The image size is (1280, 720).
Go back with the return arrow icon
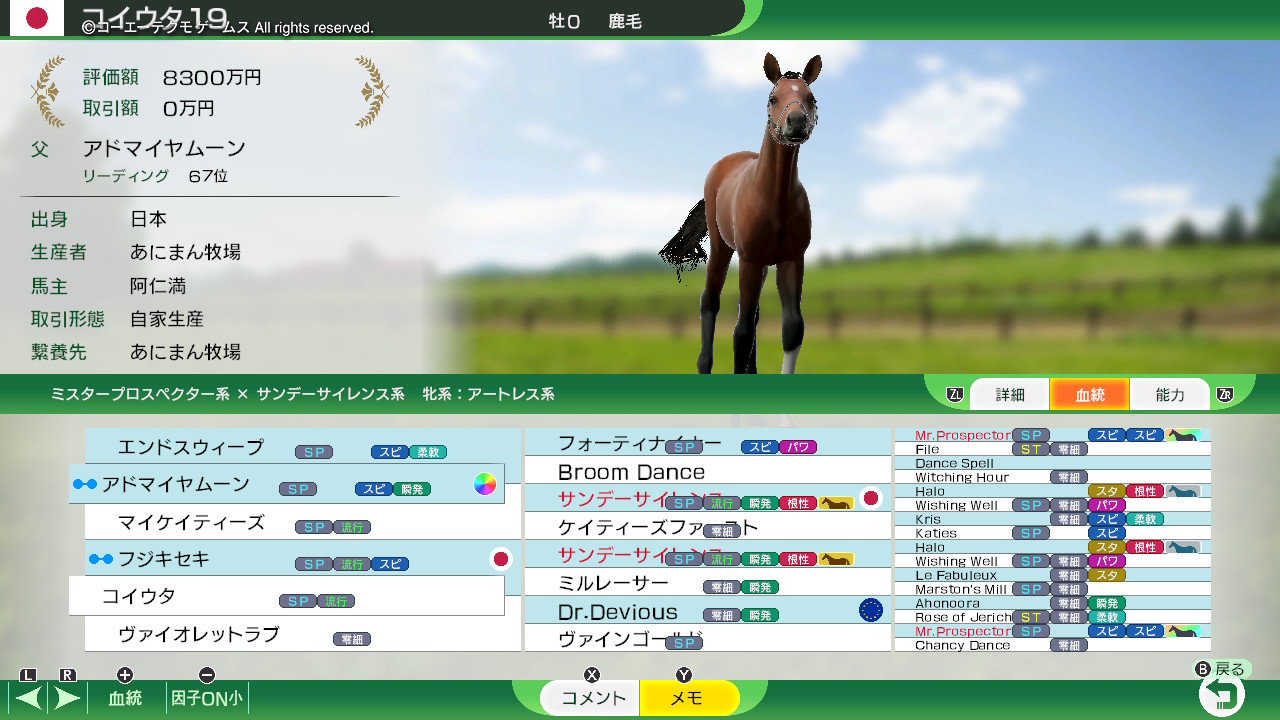point(1222,693)
